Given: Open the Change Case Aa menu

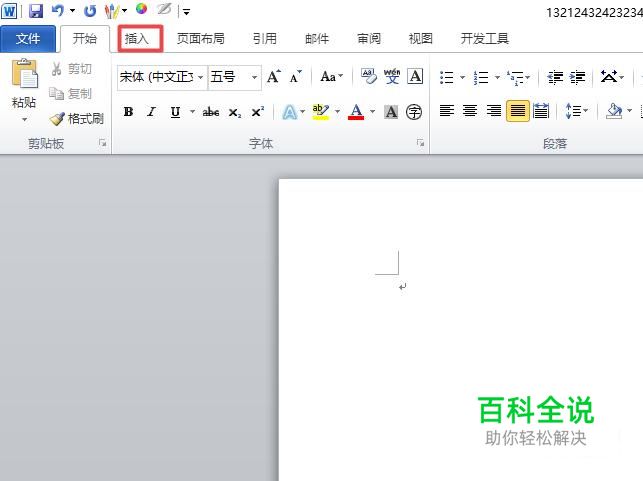Looking at the screenshot, I should tap(331, 77).
